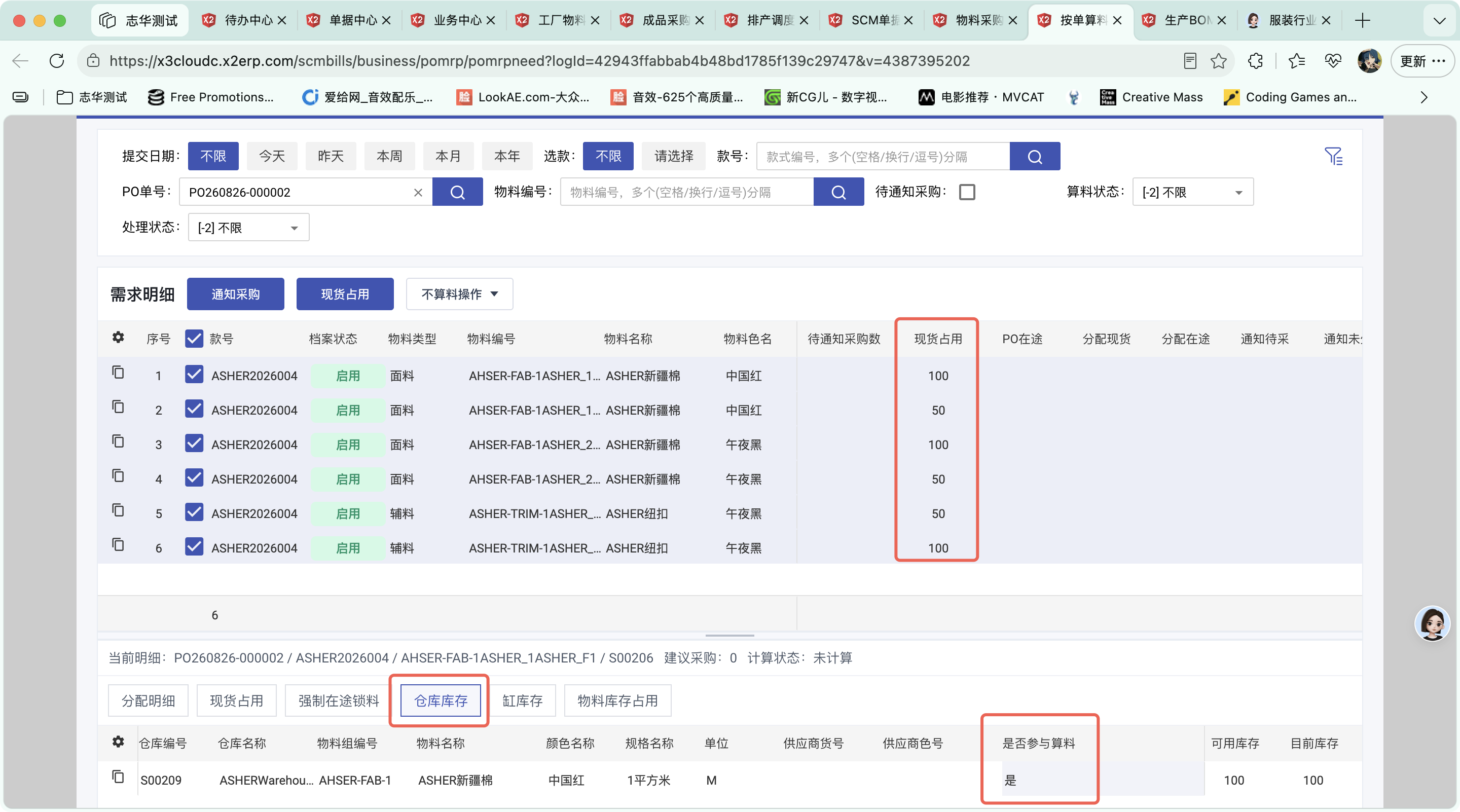Screen dimensions: 1460x812
Task: Click the 强制在途锁料 tab
Action: 338,701
